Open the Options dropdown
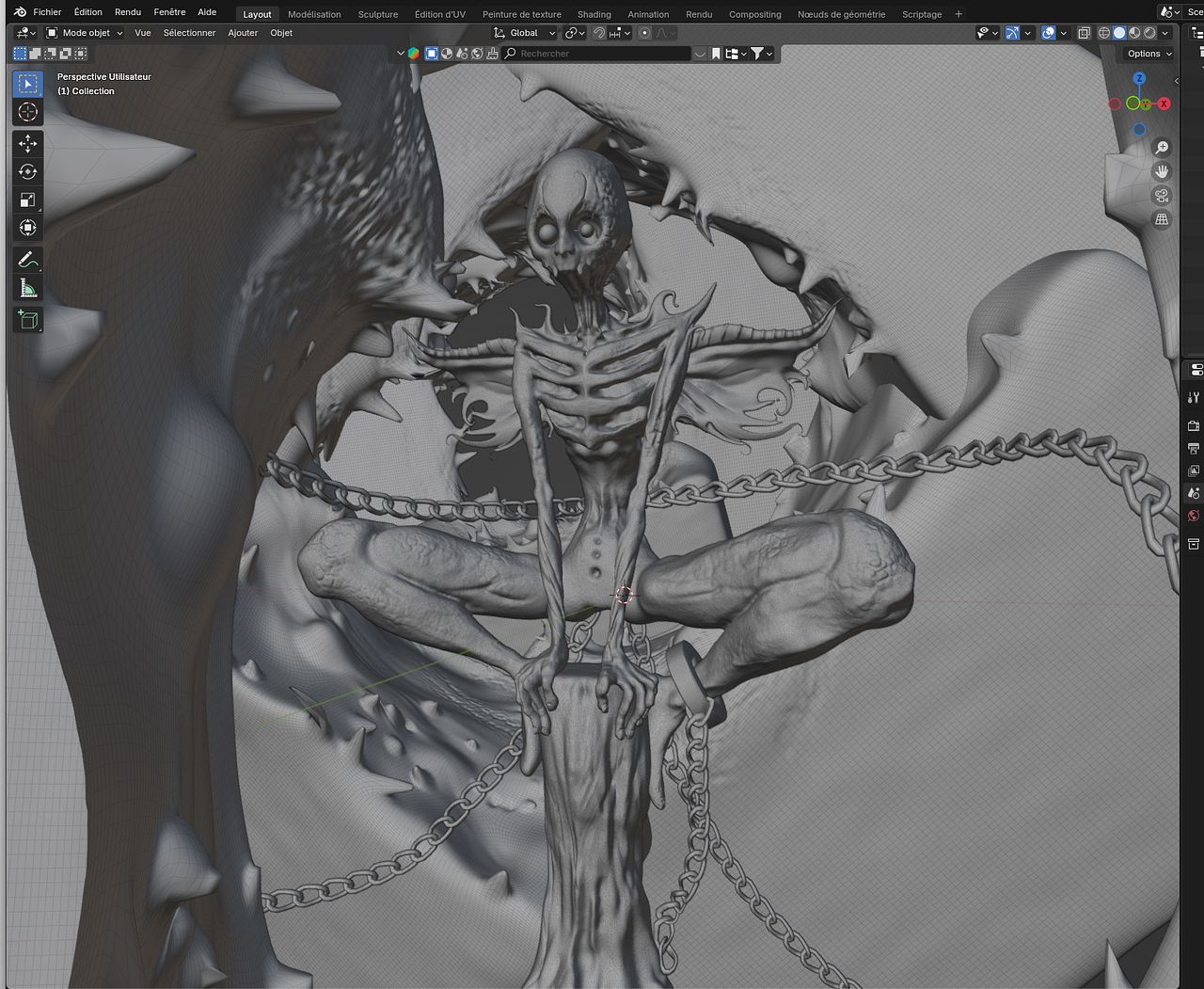The width and height of the screenshot is (1204, 989). pyautogui.click(x=1149, y=54)
